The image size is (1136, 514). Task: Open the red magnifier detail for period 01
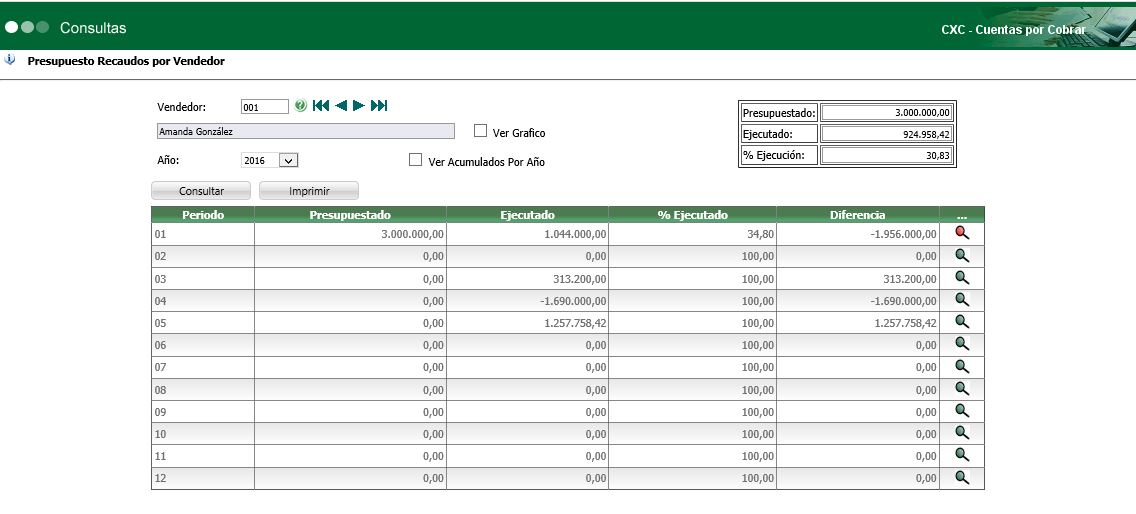(962, 233)
